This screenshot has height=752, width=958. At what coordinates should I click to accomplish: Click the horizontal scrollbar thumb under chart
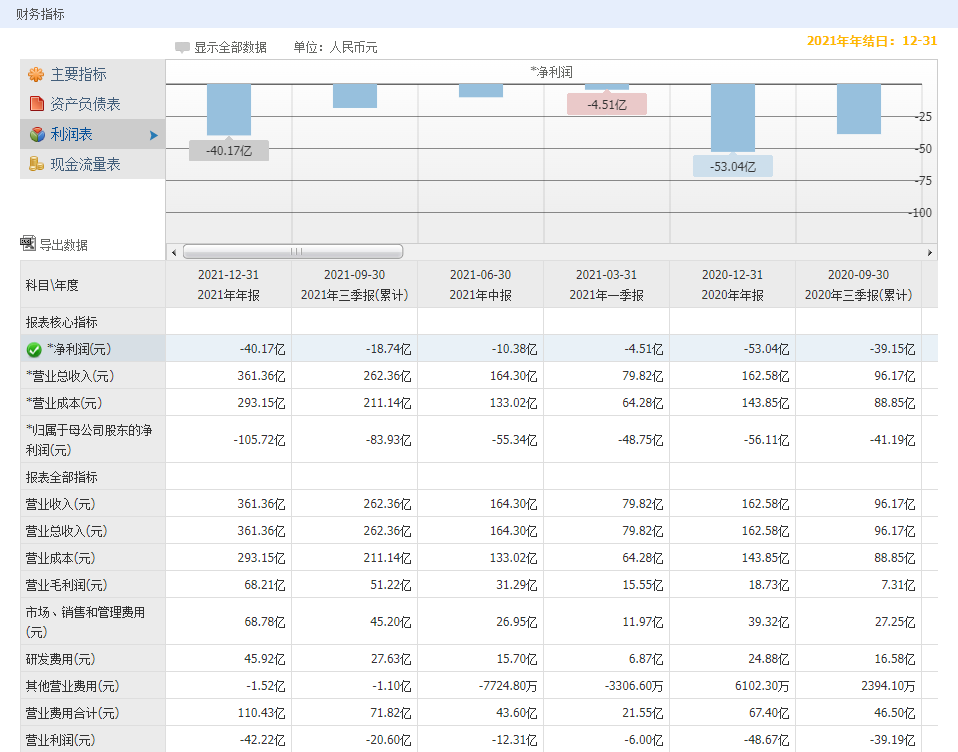coord(293,252)
